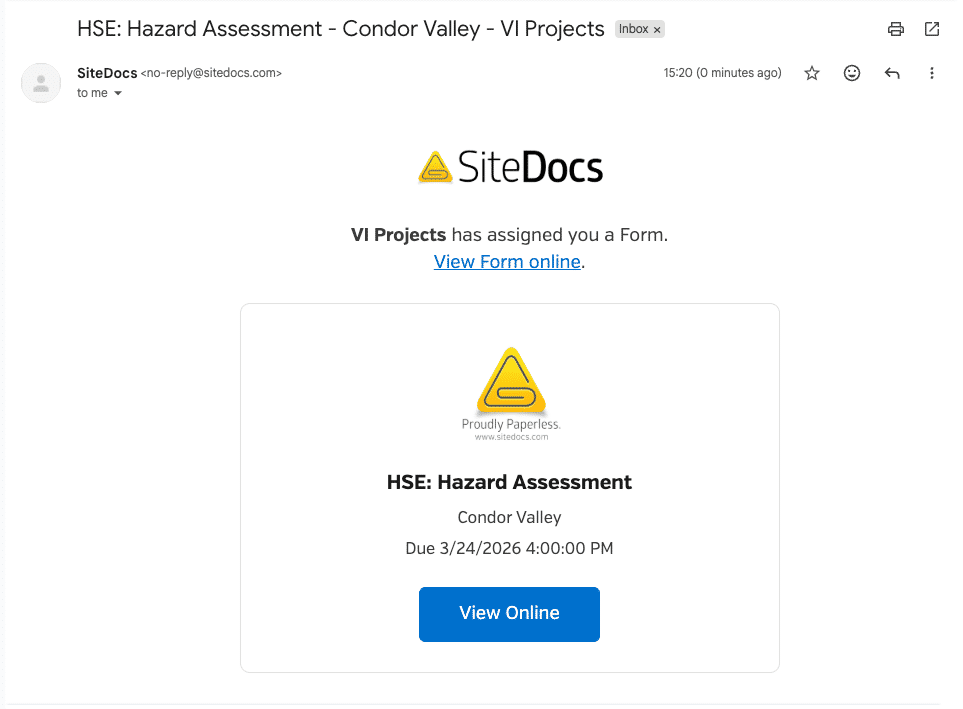Image resolution: width=963 pixels, height=709 pixels.
Task: Click the no-reply@sitedocs.com sender address
Action: click(211, 73)
